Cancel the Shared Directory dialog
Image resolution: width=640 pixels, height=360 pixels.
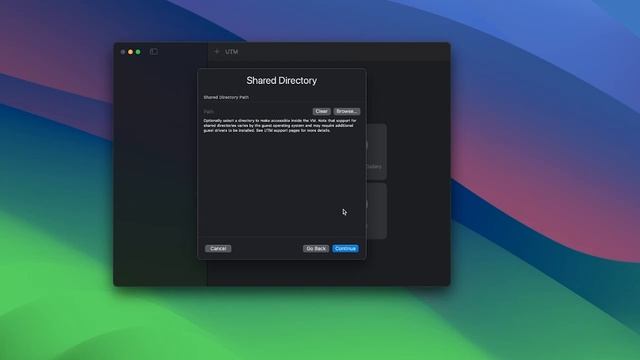pyautogui.click(x=218, y=249)
